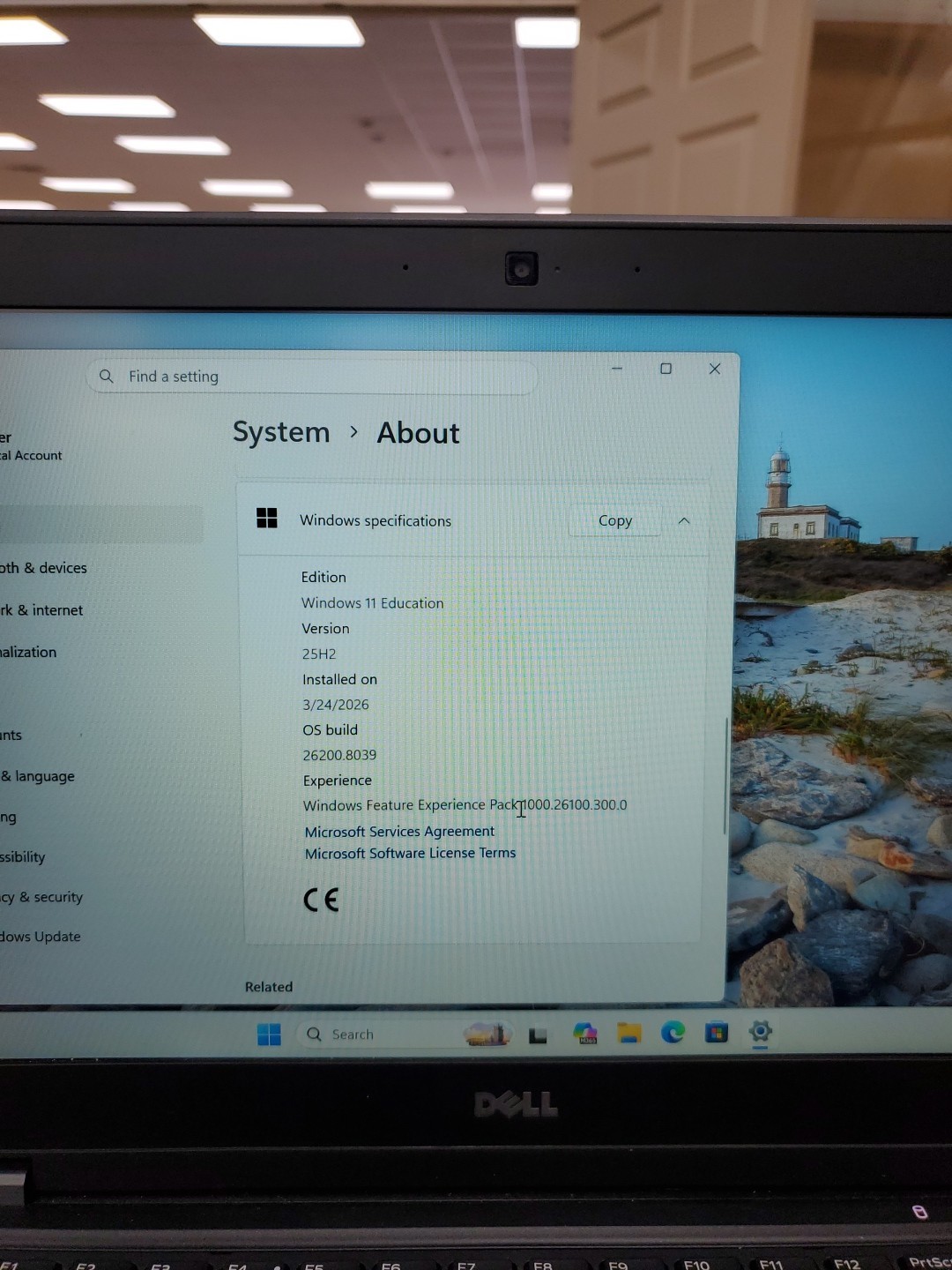Open the Settings gear icon in taskbar

[761, 1031]
